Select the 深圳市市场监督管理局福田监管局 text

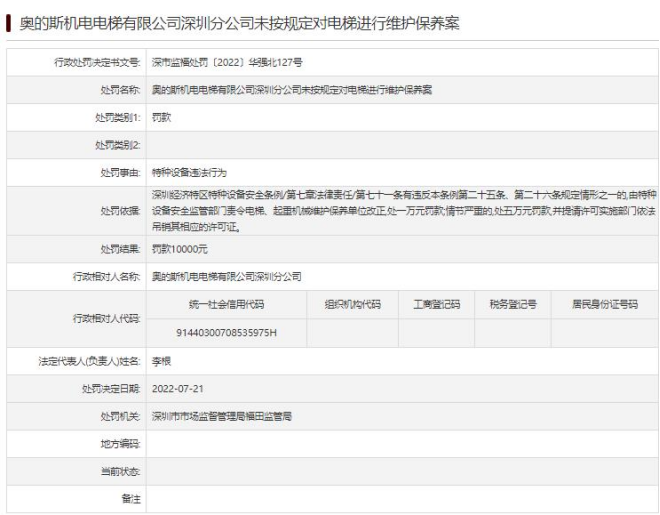pyautogui.click(x=222, y=417)
